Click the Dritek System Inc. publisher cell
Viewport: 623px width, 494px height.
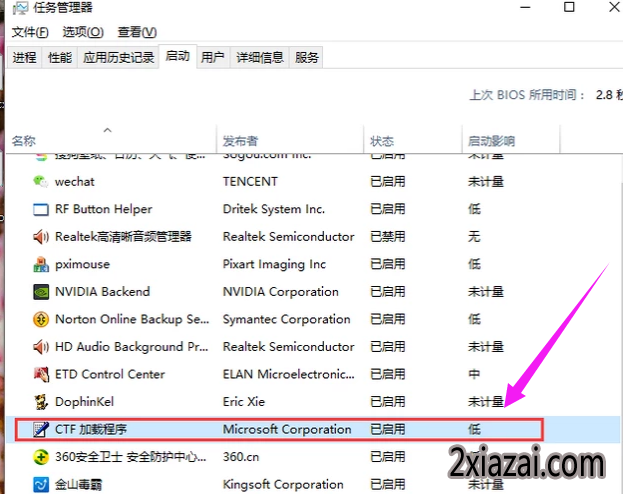click(274, 209)
